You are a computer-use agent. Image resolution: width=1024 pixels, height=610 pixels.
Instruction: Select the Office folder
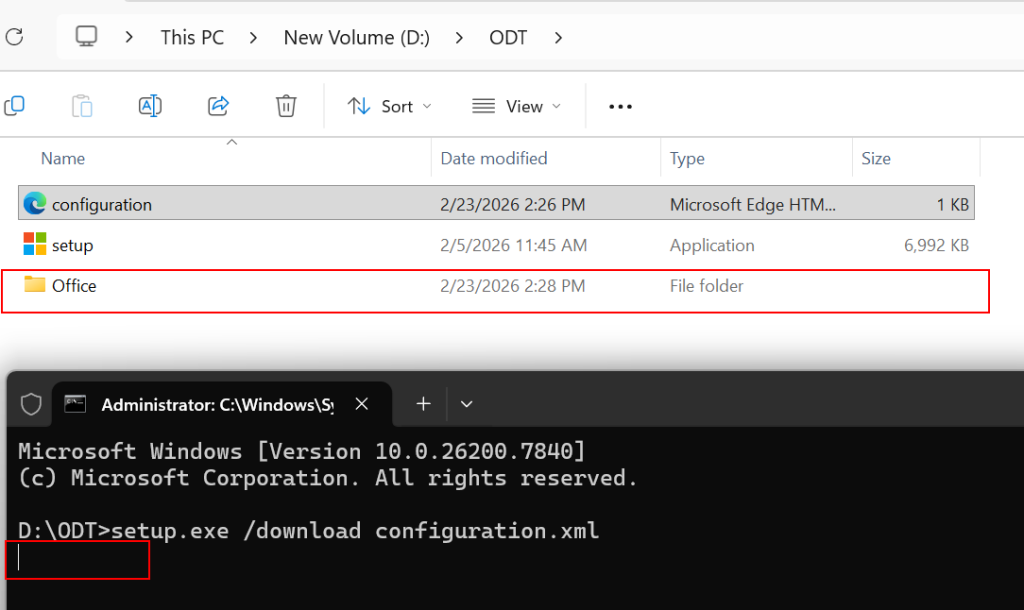point(74,286)
